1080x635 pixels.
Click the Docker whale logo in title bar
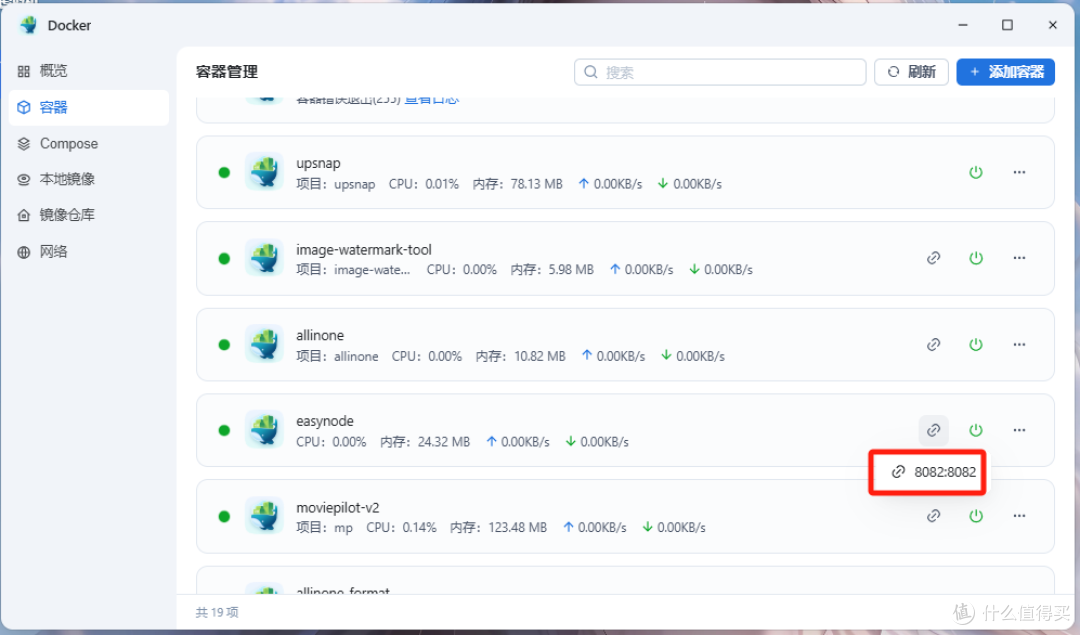click(28, 25)
